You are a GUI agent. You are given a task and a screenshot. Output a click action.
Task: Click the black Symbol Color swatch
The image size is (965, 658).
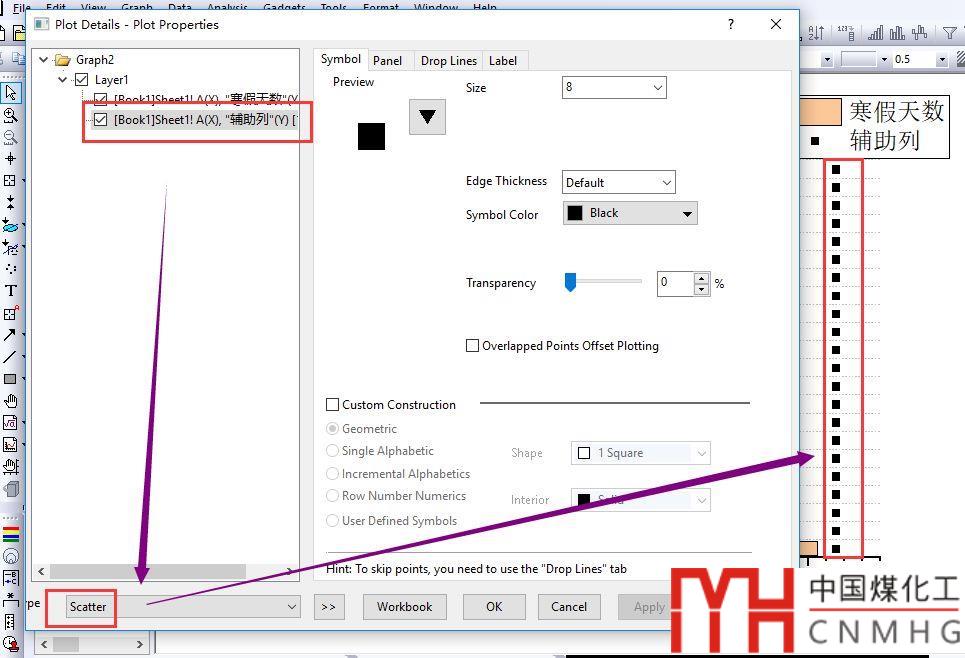coord(575,213)
